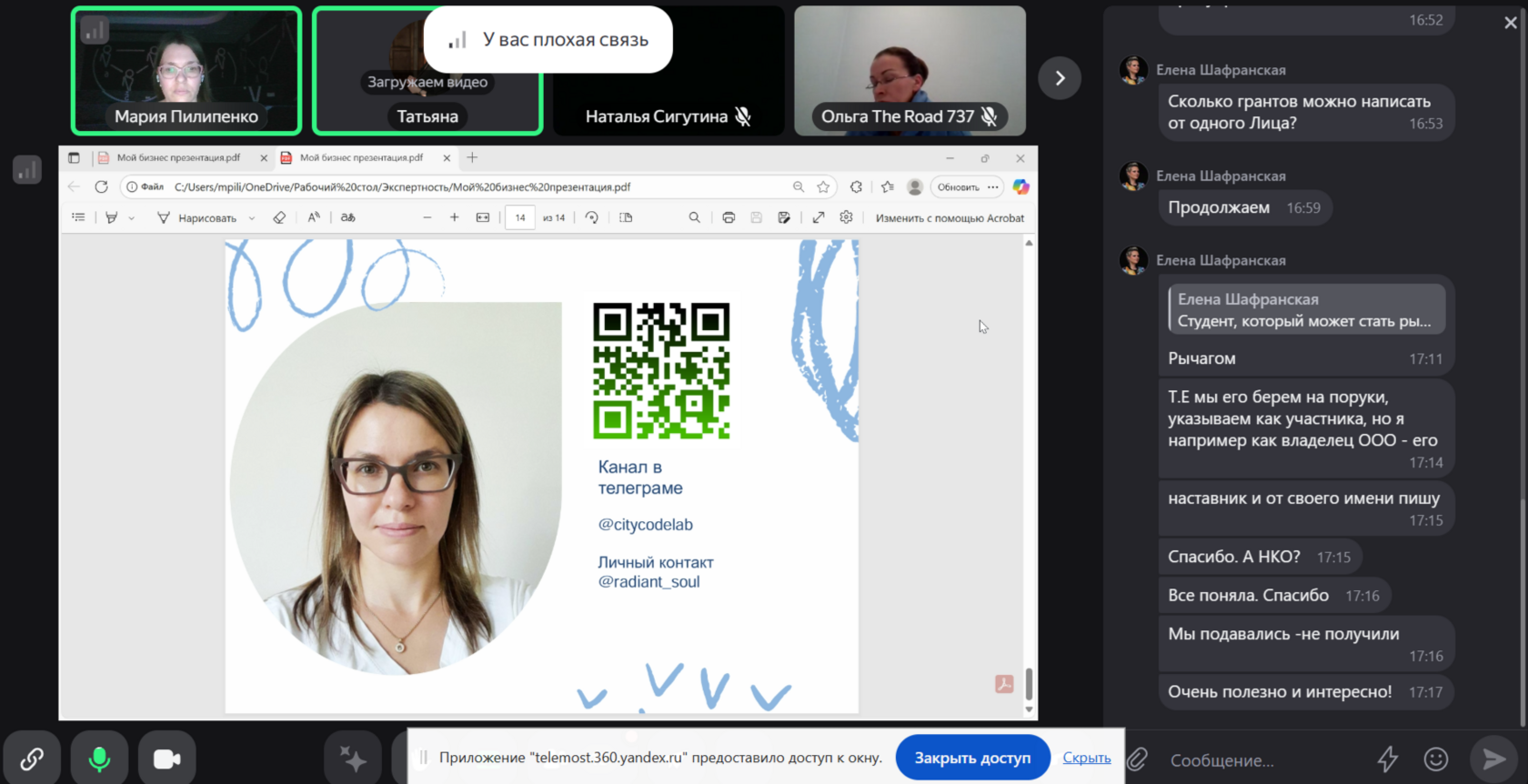Open the browser tab actions menu icon

74,157
